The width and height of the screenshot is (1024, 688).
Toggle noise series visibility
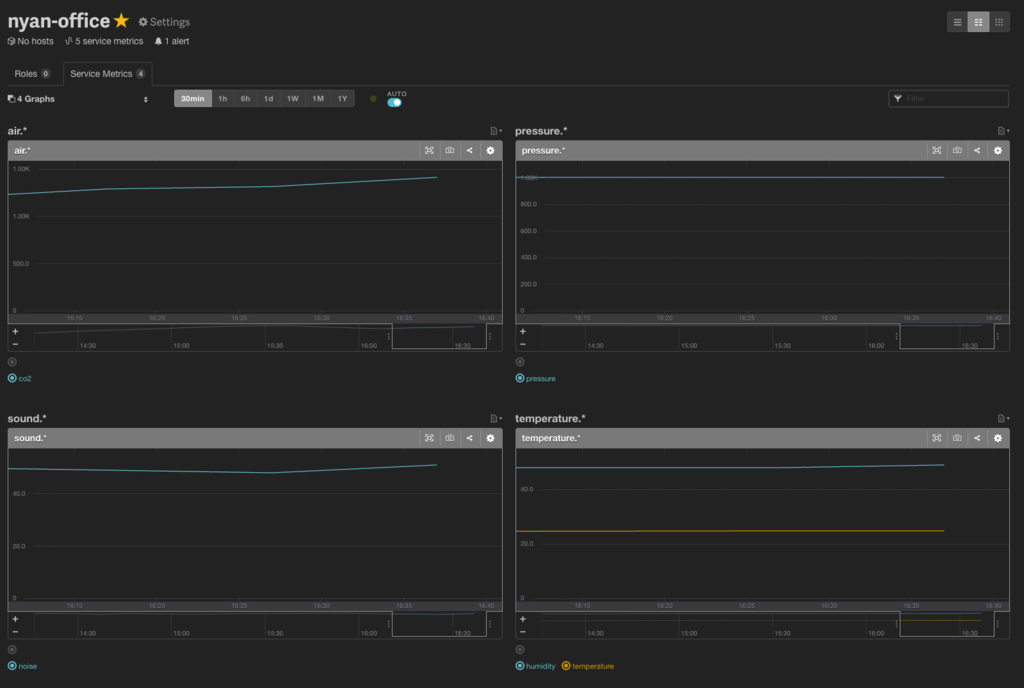[22, 666]
